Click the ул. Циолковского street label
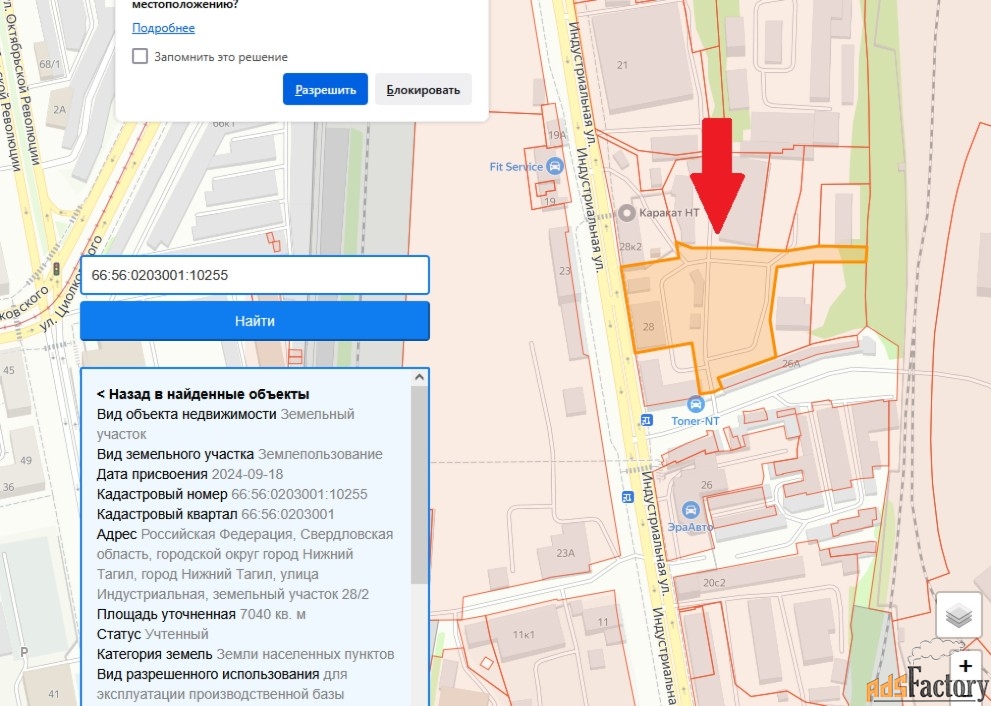 click(72, 283)
